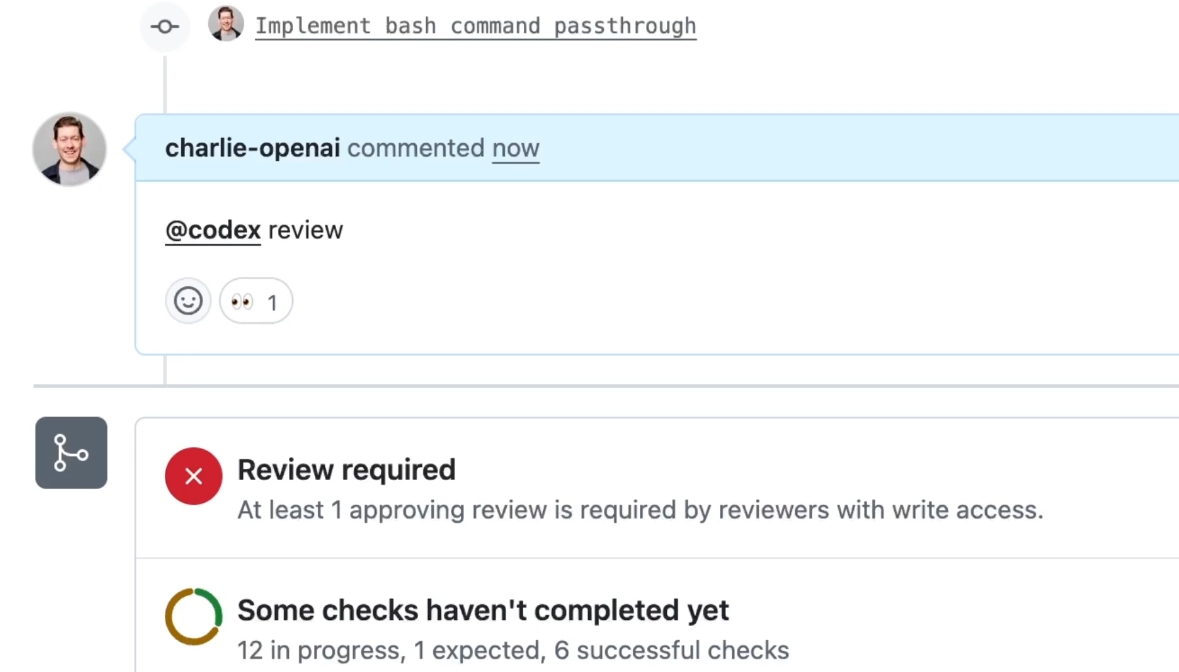Expand 'Some checks haven't completed yet'
1179x672 pixels.
point(483,610)
